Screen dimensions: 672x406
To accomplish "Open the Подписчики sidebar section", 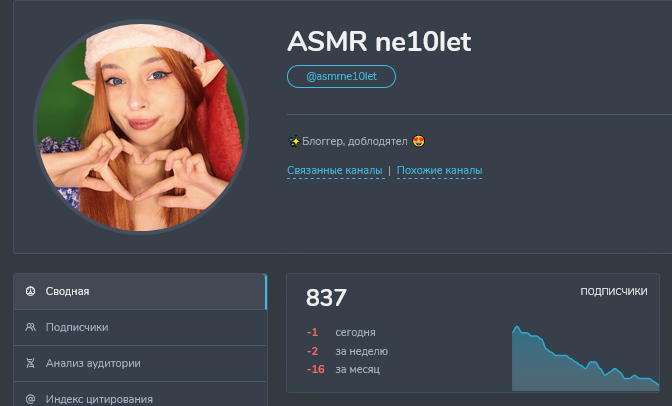I will click(x=140, y=328).
